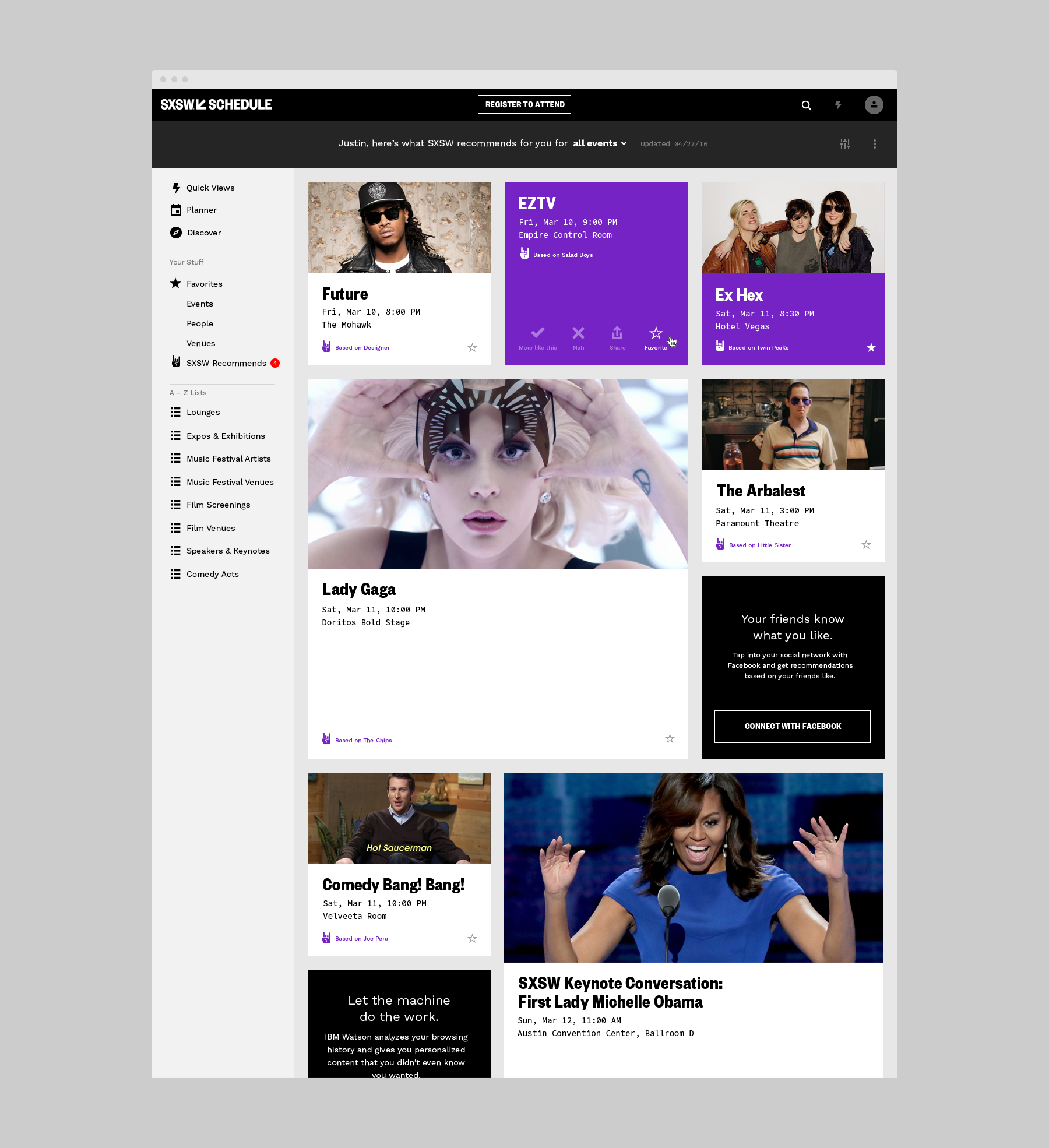Click hand icon beside Based on Salad Boys

click(x=524, y=253)
